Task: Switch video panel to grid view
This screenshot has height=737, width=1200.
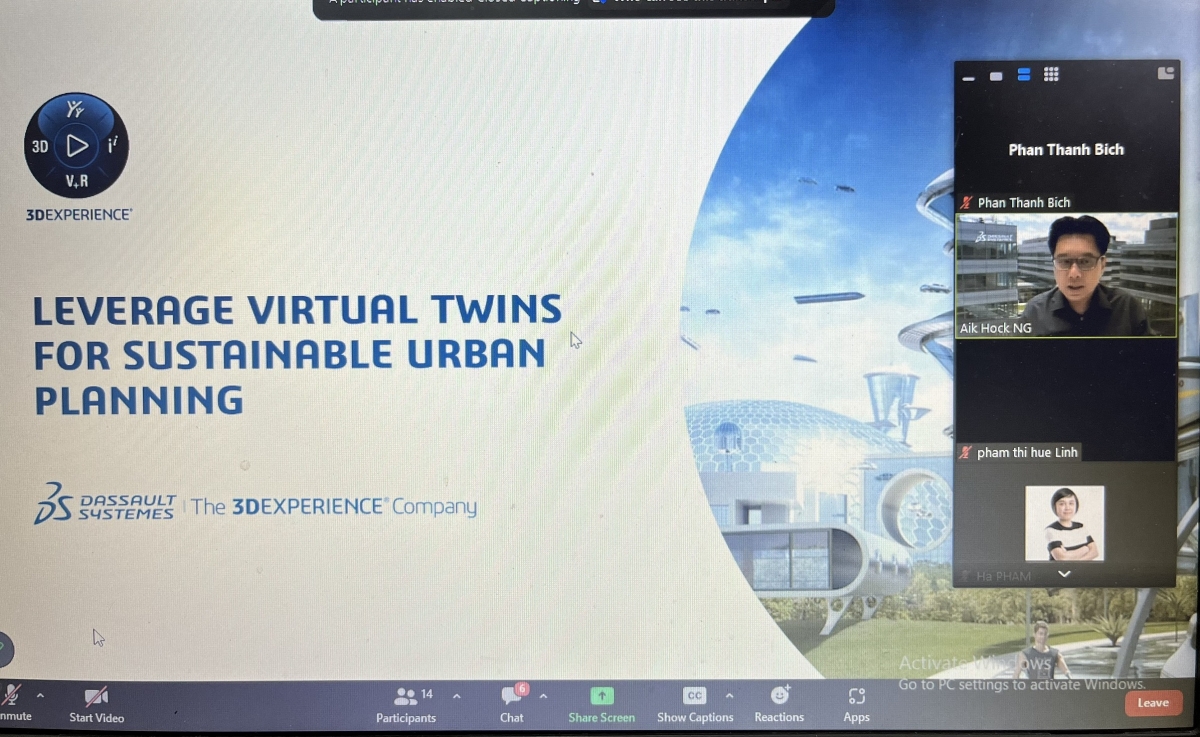Action: (x=1051, y=74)
